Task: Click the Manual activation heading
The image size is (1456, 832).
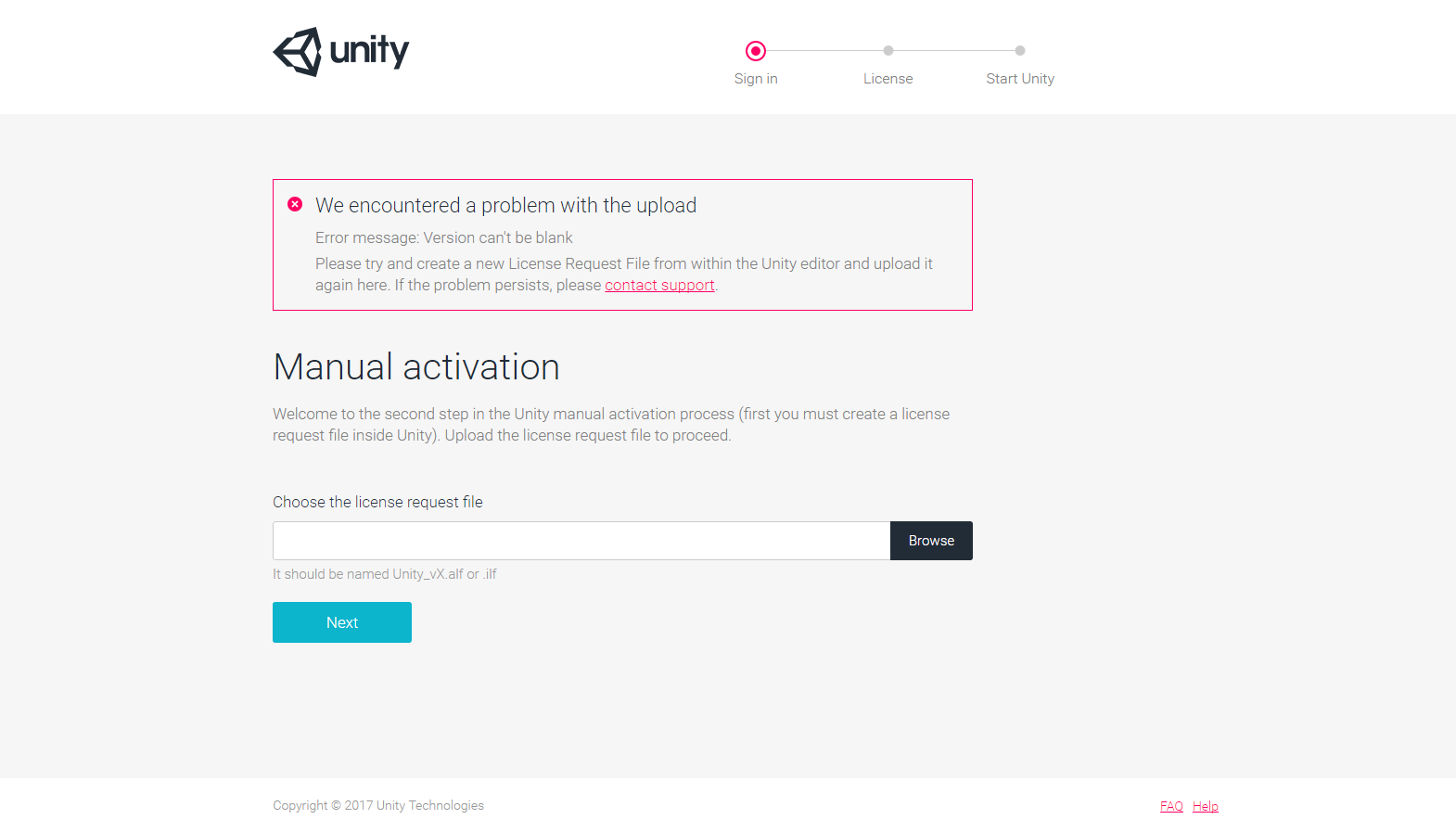Action: tap(416, 367)
